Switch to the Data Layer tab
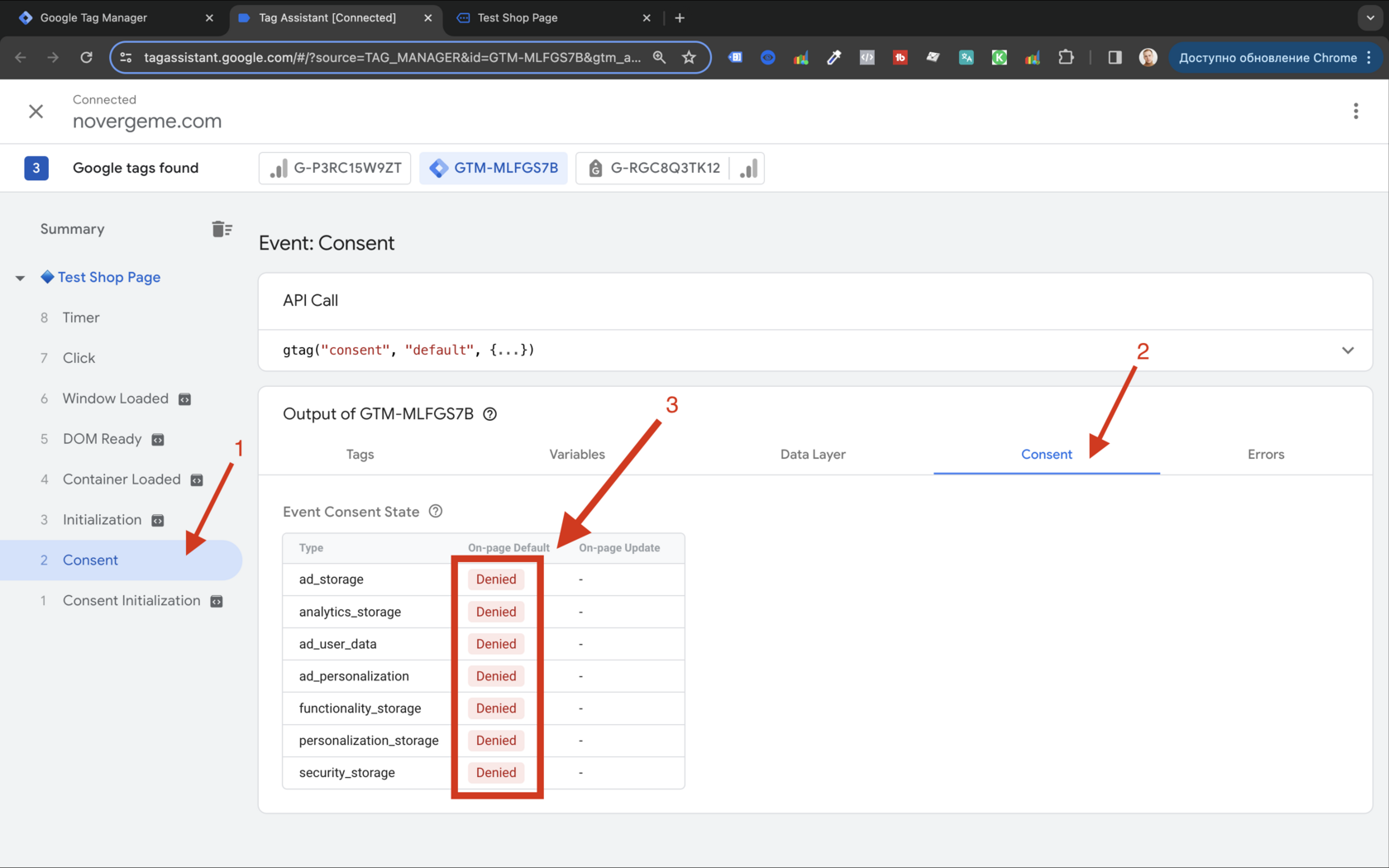 click(813, 454)
